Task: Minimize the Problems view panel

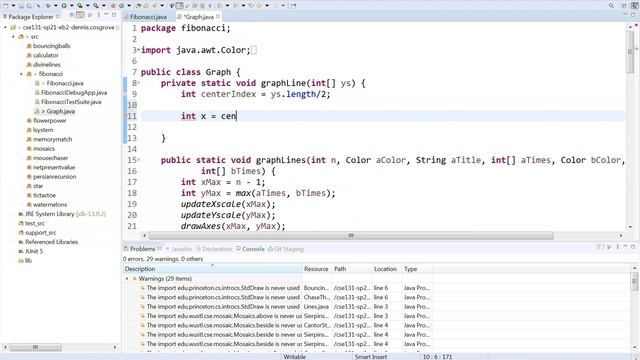Action: click(x=625, y=247)
